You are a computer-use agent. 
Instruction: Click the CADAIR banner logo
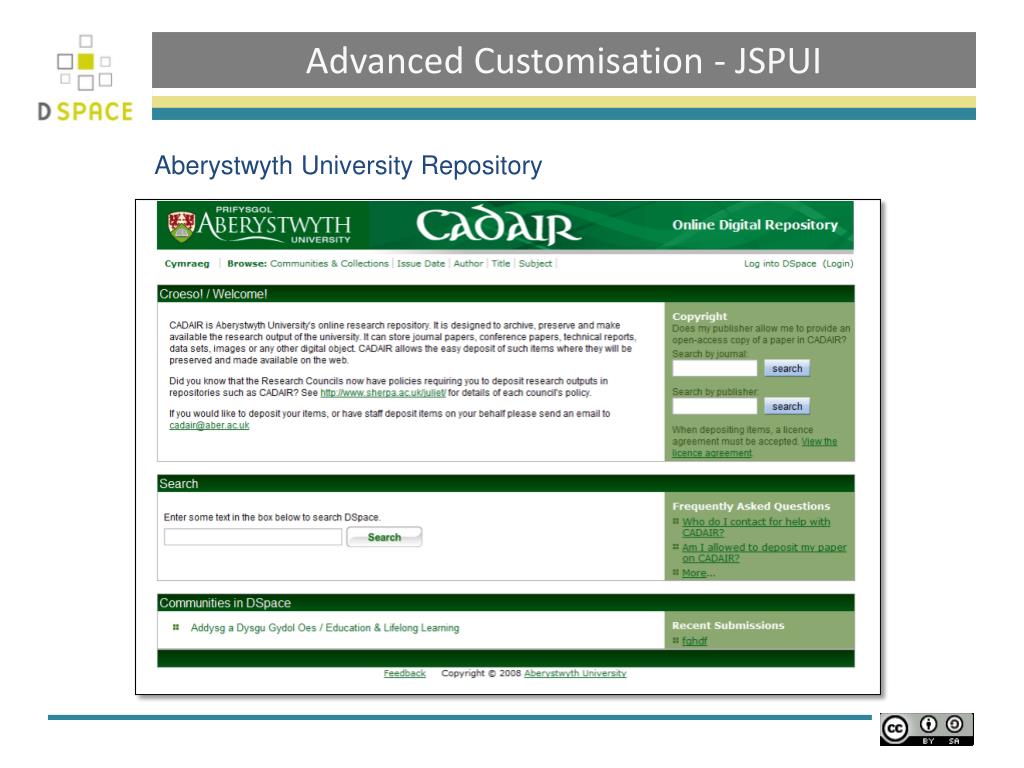tap(498, 225)
